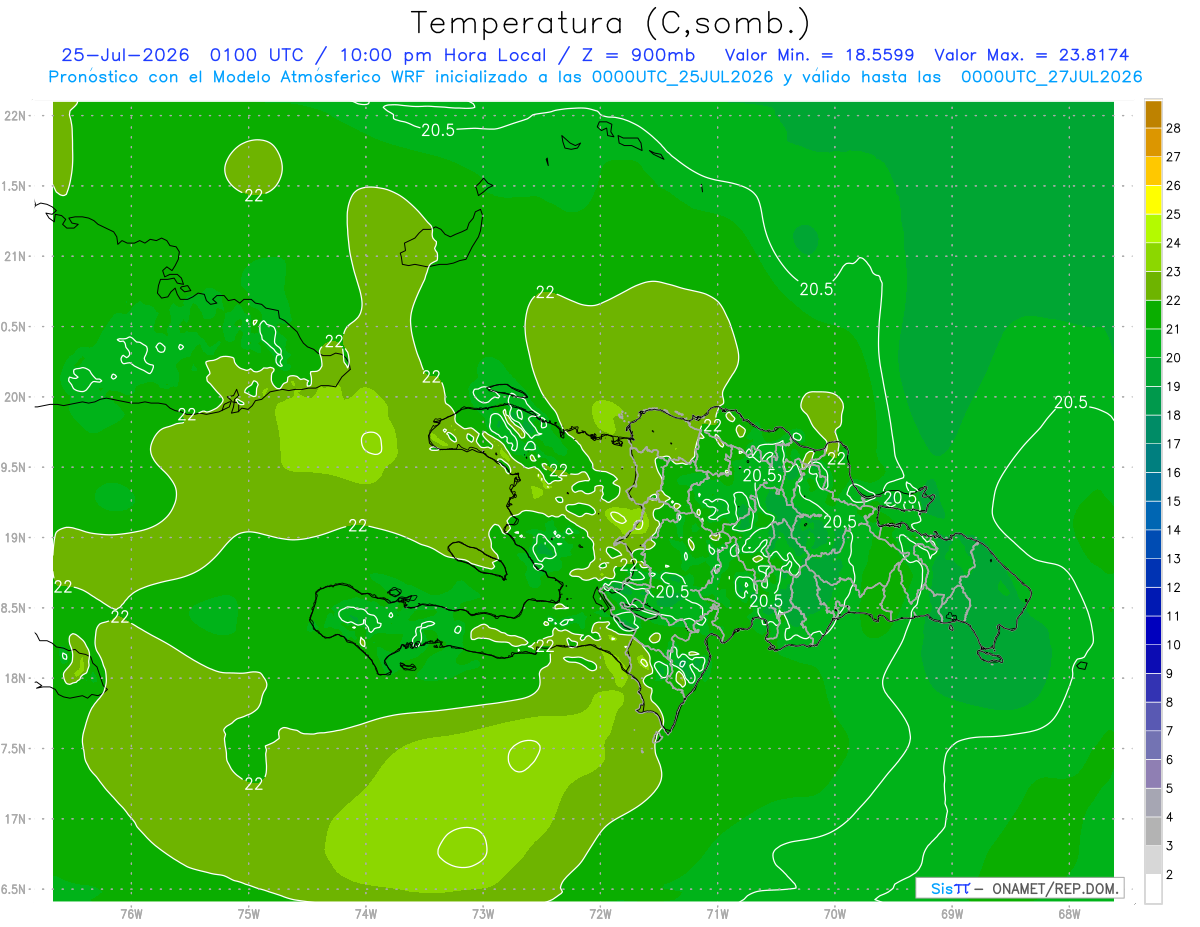Click the gray swatch between legend values 3 and 4
The image size is (1200, 927).
[x=1153, y=831]
